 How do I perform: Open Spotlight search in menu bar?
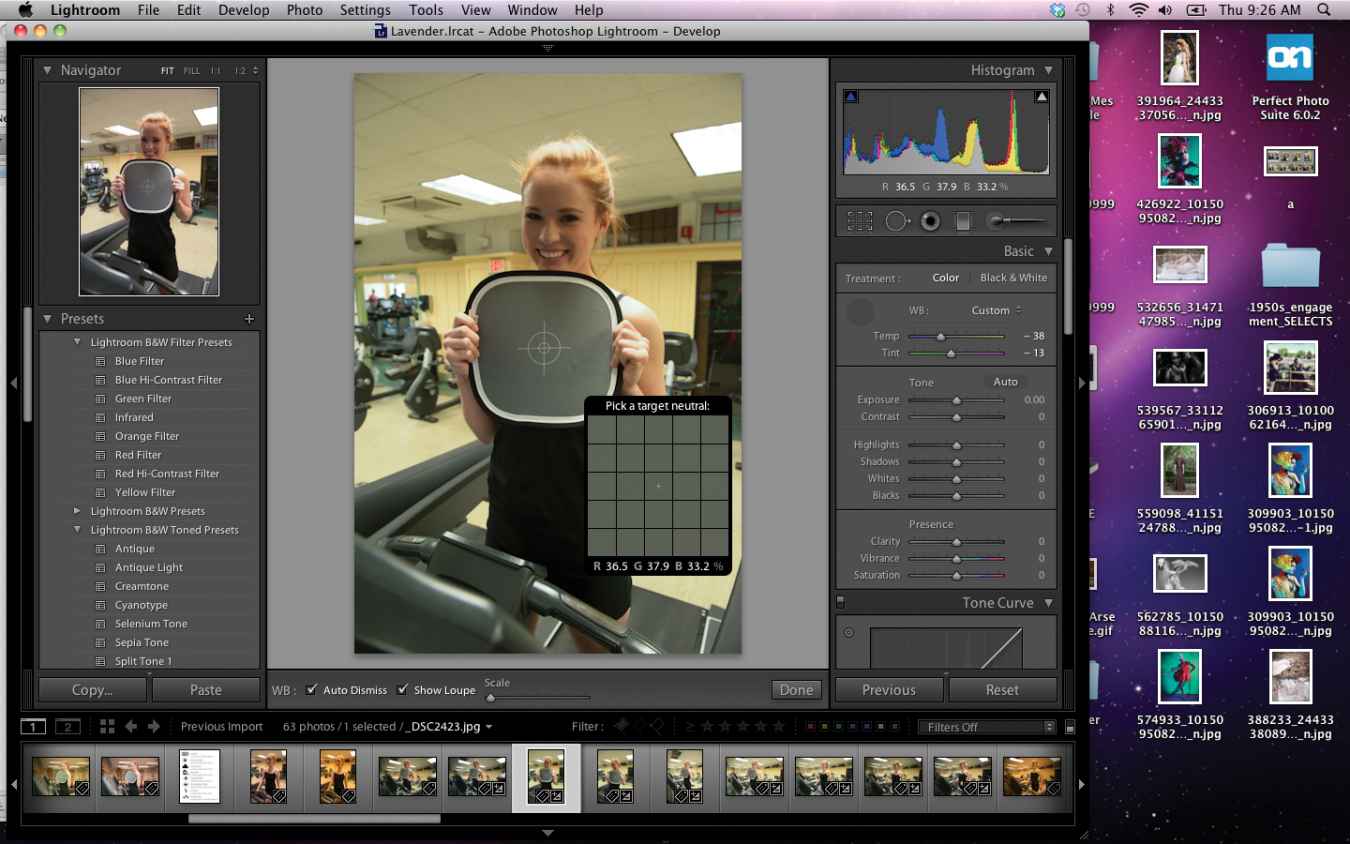pos(1325,10)
